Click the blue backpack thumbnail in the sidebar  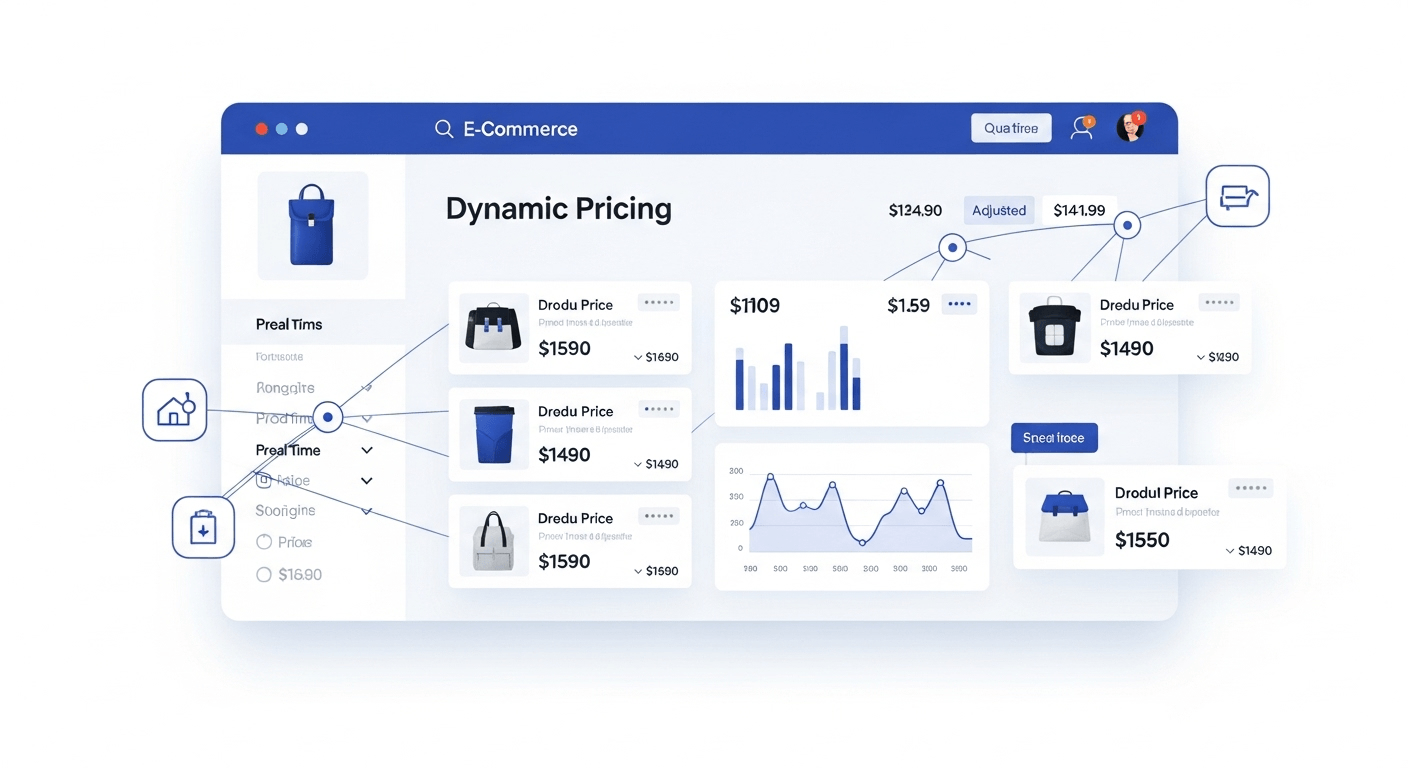tap(312, 225)
